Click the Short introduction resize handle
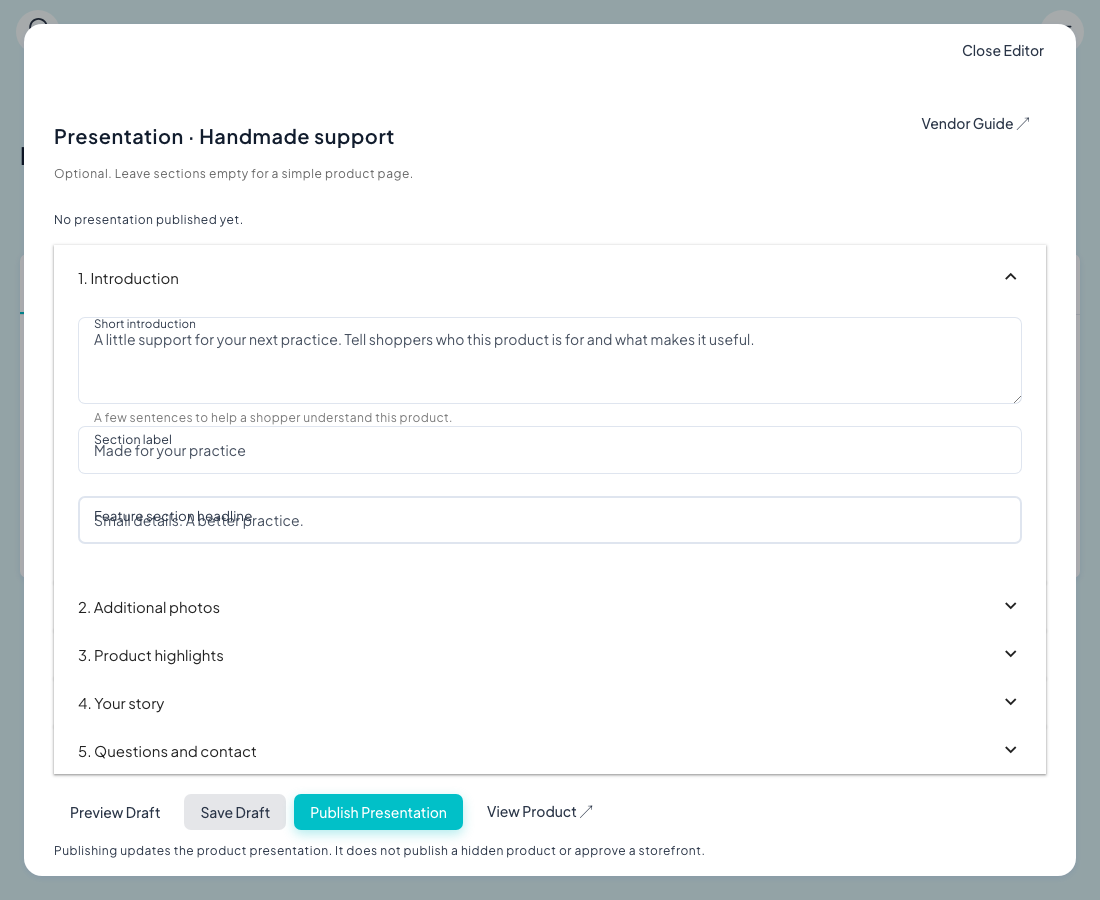The image size is (1100, 900). pos(1017,398)
